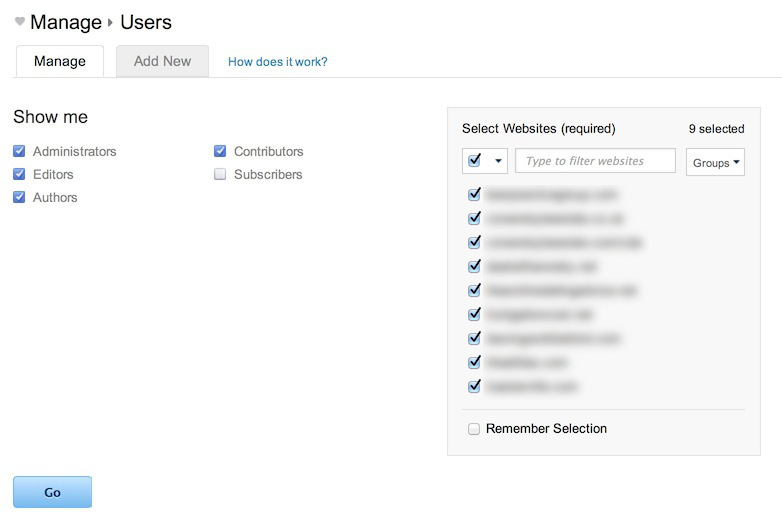
Task: Click the "9 selected" counter label
Action: pyautogui.click(x=716, y=129)
